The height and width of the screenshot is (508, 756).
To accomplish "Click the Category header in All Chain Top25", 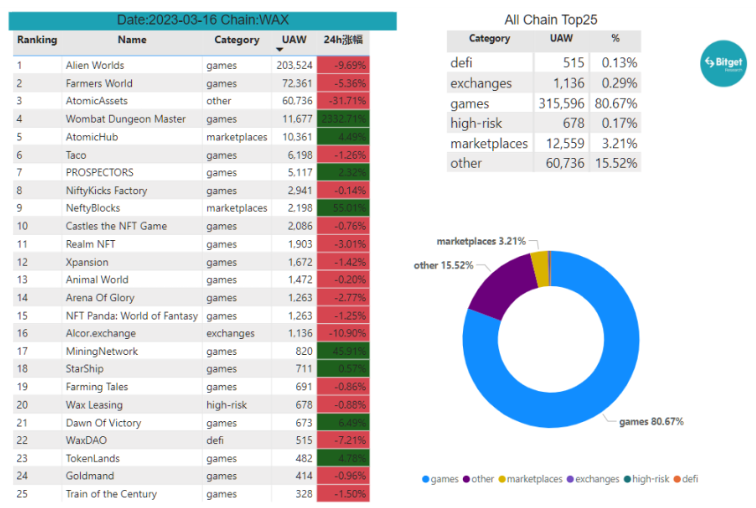I will point(489,39).
